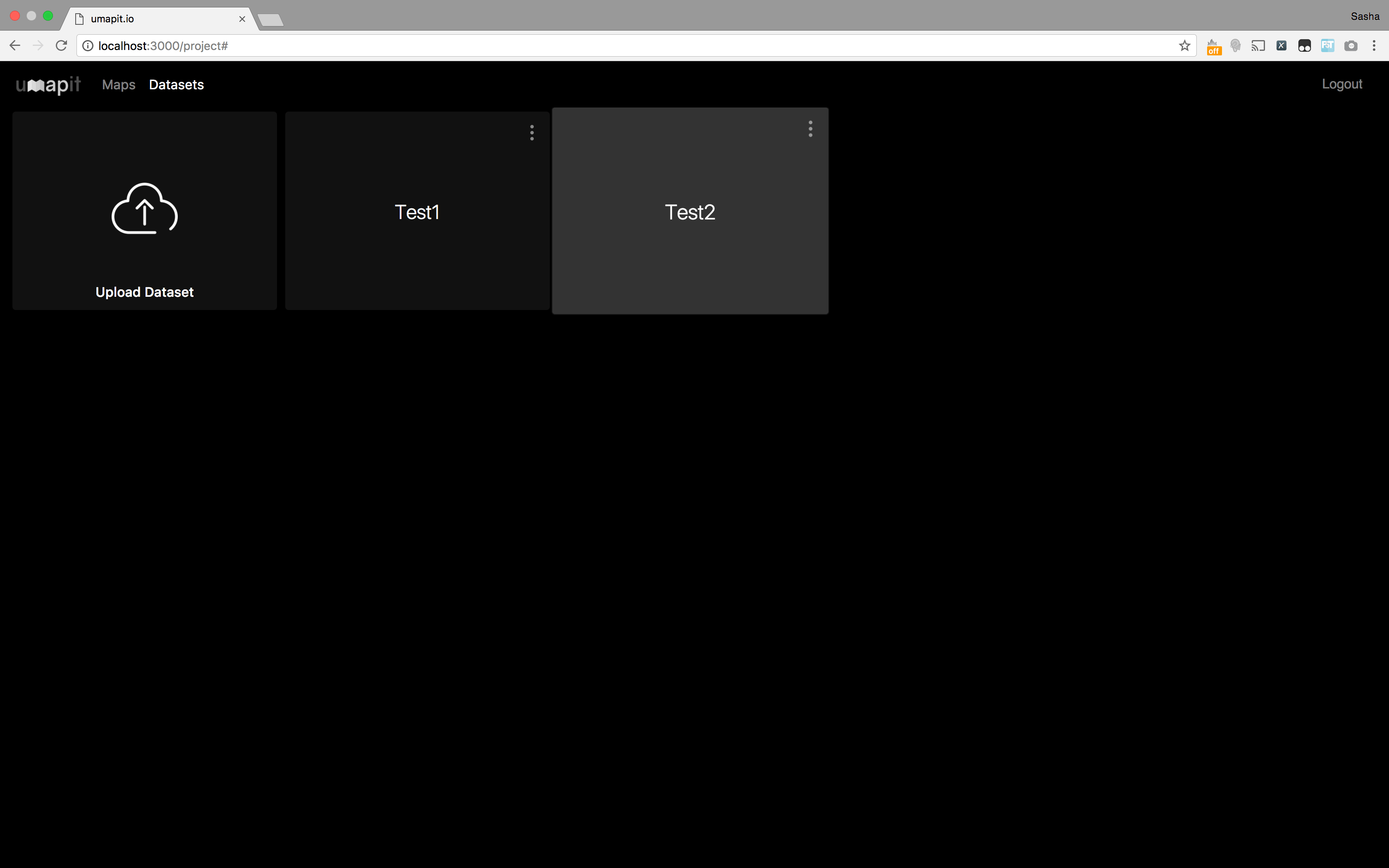Open the Test2 card's three-dot menu
This screenshot has width=1389, height=868.
(810, 129)
